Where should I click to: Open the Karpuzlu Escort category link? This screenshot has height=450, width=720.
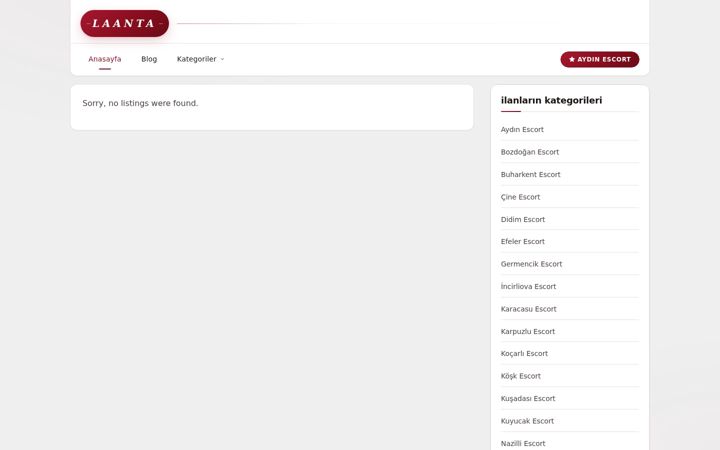coord(528,332)
